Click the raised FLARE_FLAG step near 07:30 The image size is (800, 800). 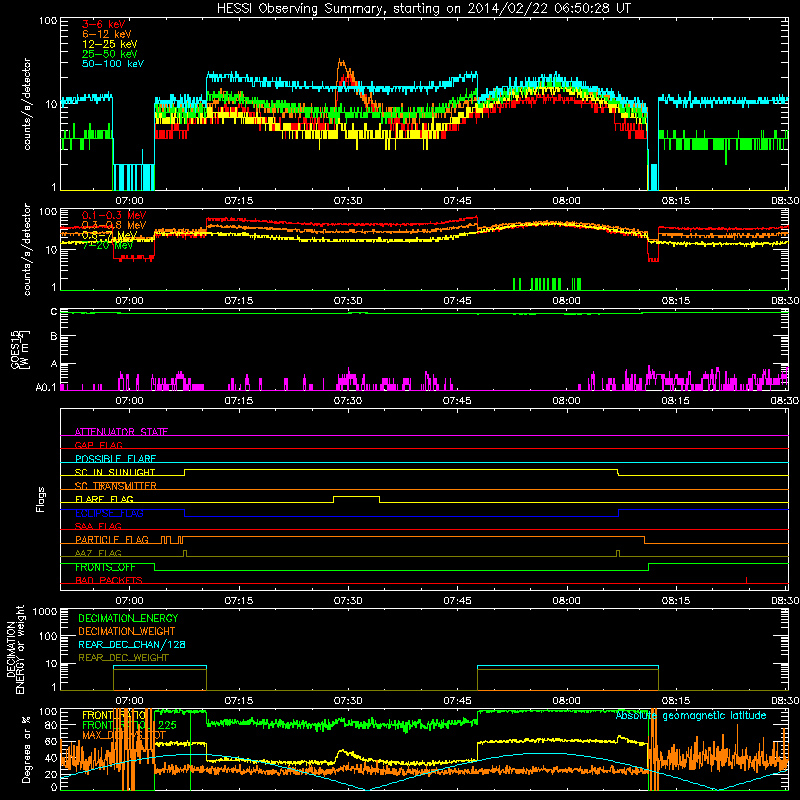(x=356, y=497)
